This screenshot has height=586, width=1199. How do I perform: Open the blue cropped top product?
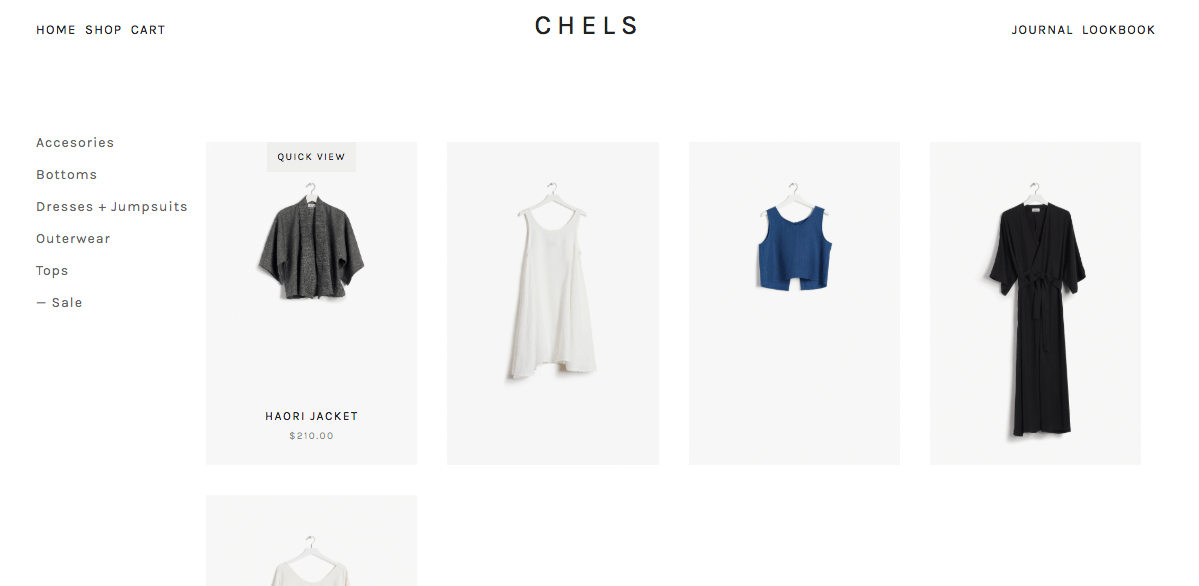[794, 303]
